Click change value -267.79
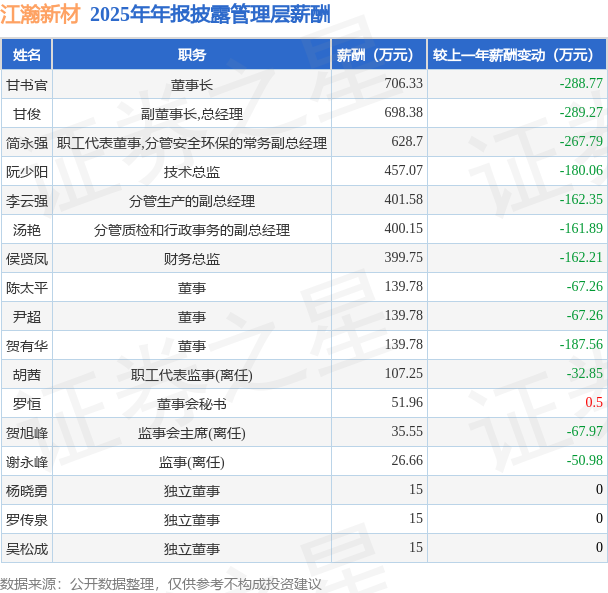The height and width of the screenshot is (593, 608). 581,141
